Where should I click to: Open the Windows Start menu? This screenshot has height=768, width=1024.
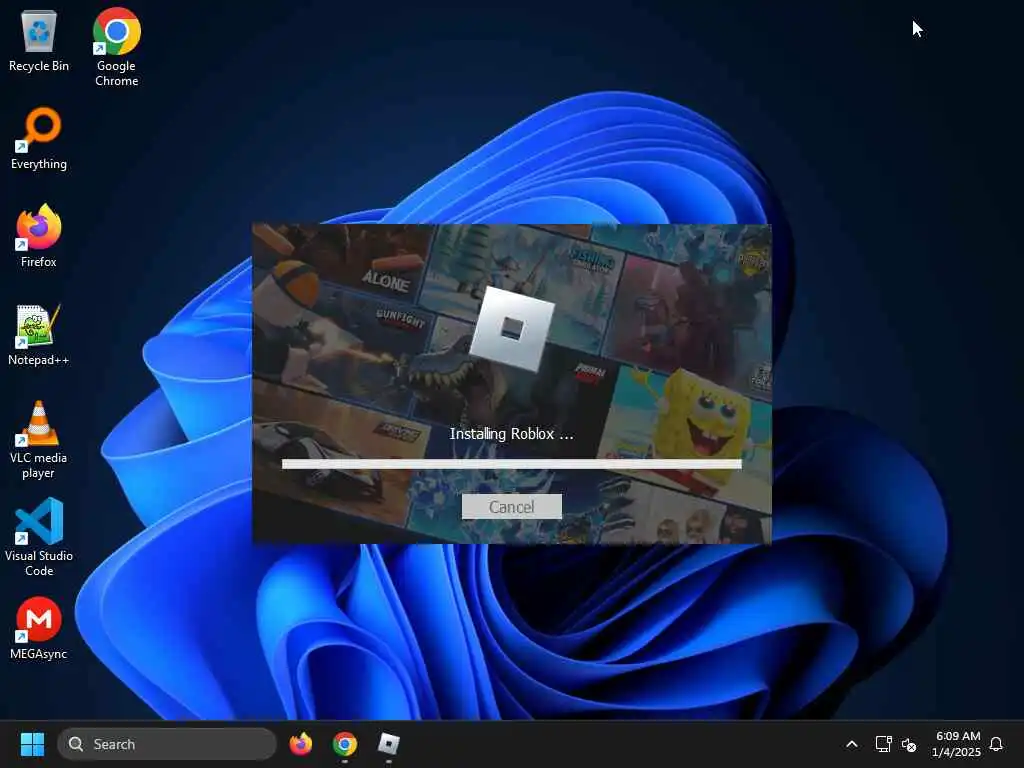32,744
